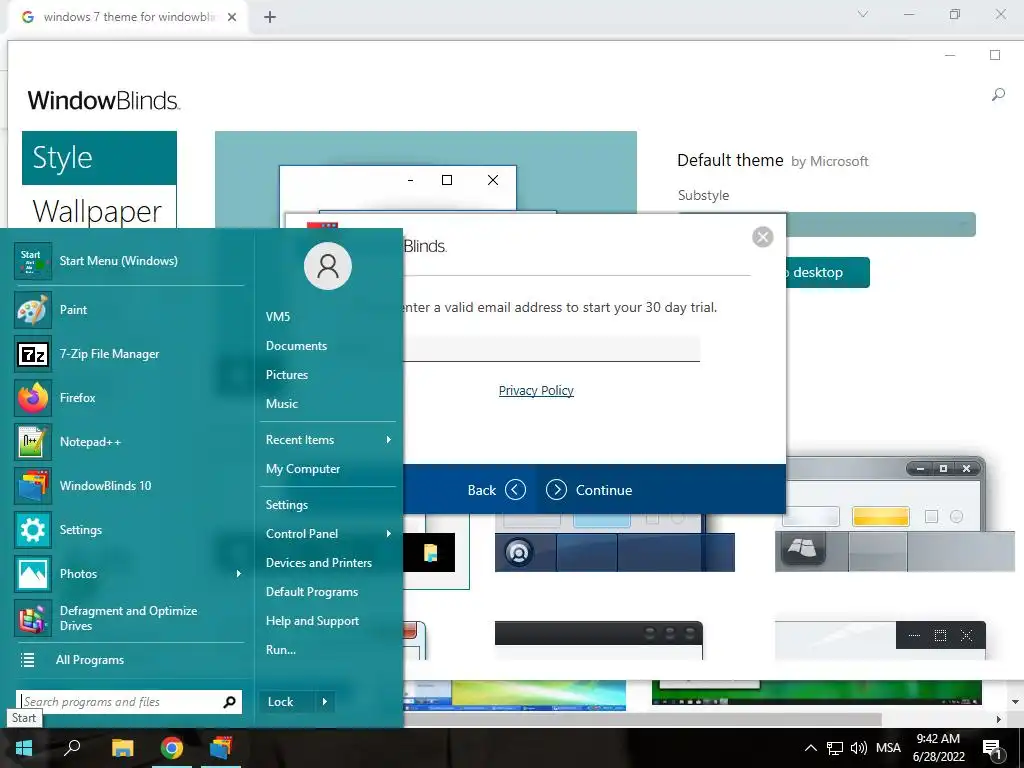The image size is (1024, 768).
Task: Switch to WindowBlinds taskbar icon
Action: 221,748
